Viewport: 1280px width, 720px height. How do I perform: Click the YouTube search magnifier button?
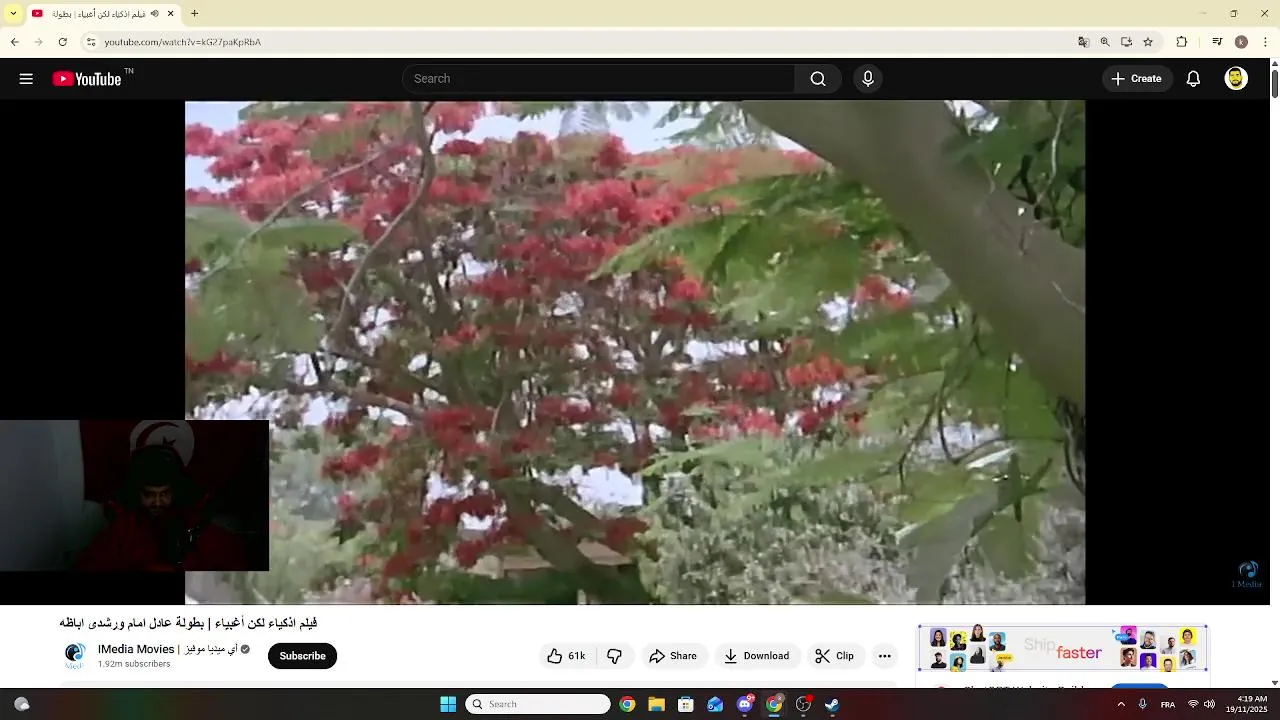(x=818, y=79)
